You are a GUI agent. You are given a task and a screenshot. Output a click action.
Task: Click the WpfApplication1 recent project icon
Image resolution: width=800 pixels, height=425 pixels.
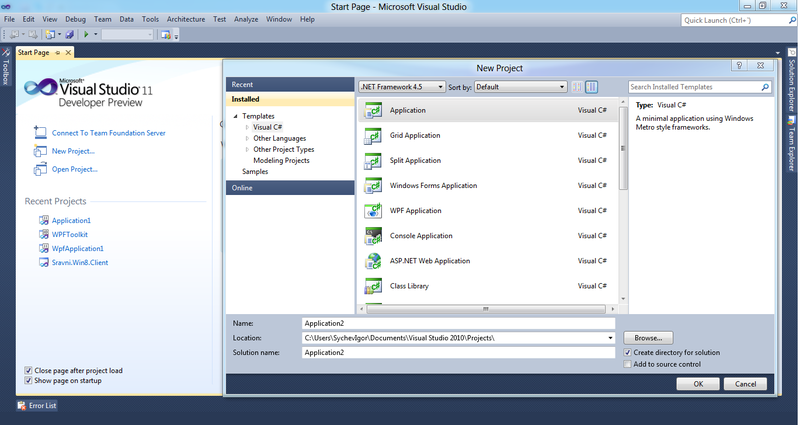tap(44, 248)
